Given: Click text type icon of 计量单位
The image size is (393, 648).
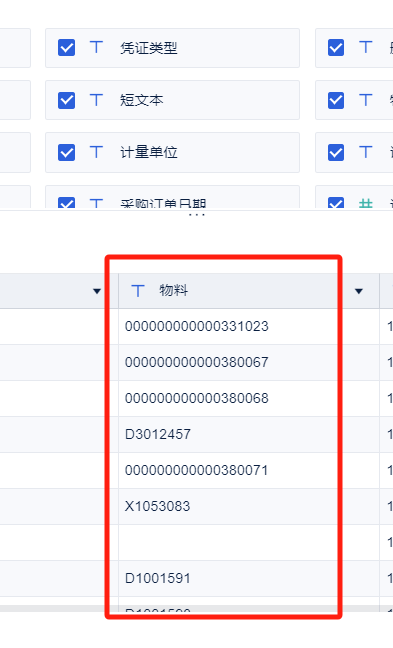Looking at the screenshot, I should point(96,152).
